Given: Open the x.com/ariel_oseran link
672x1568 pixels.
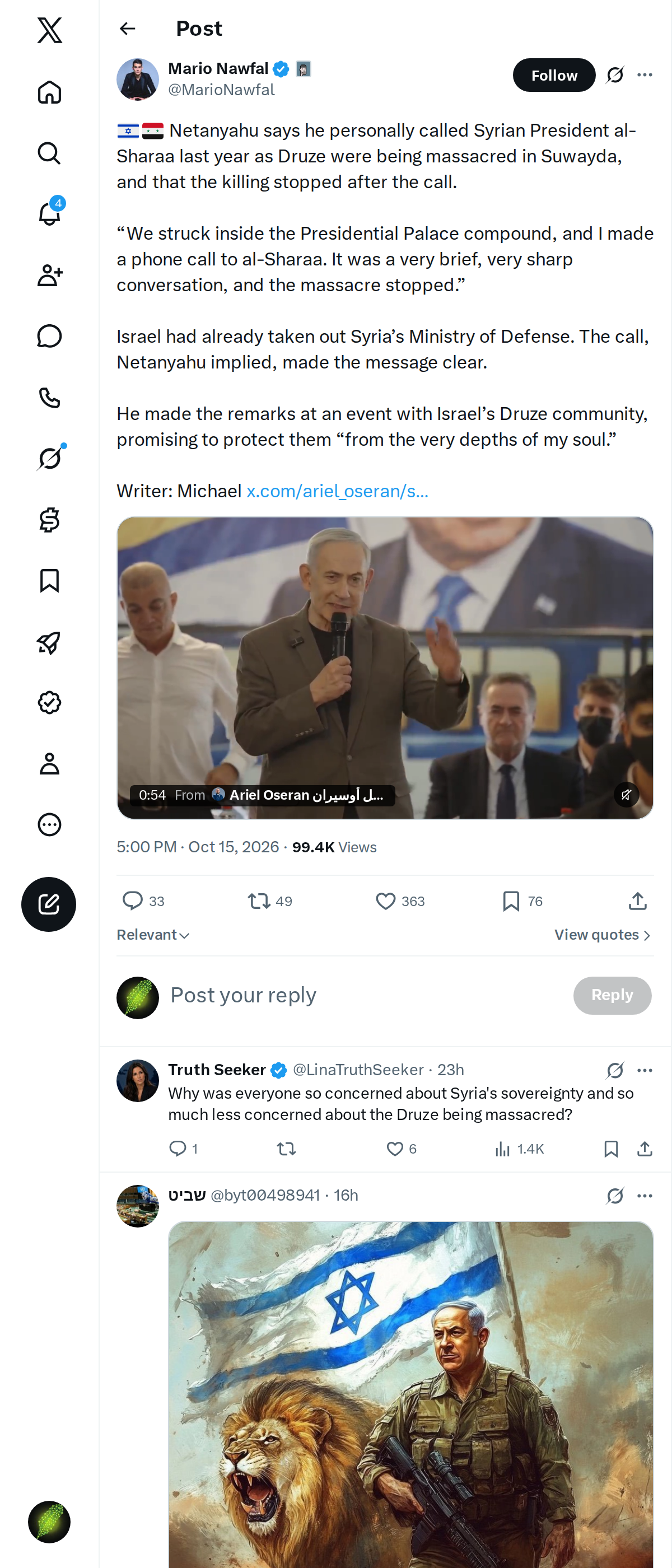Looking at the screenshot, I should pyautogui.click(x=337, y=491).
